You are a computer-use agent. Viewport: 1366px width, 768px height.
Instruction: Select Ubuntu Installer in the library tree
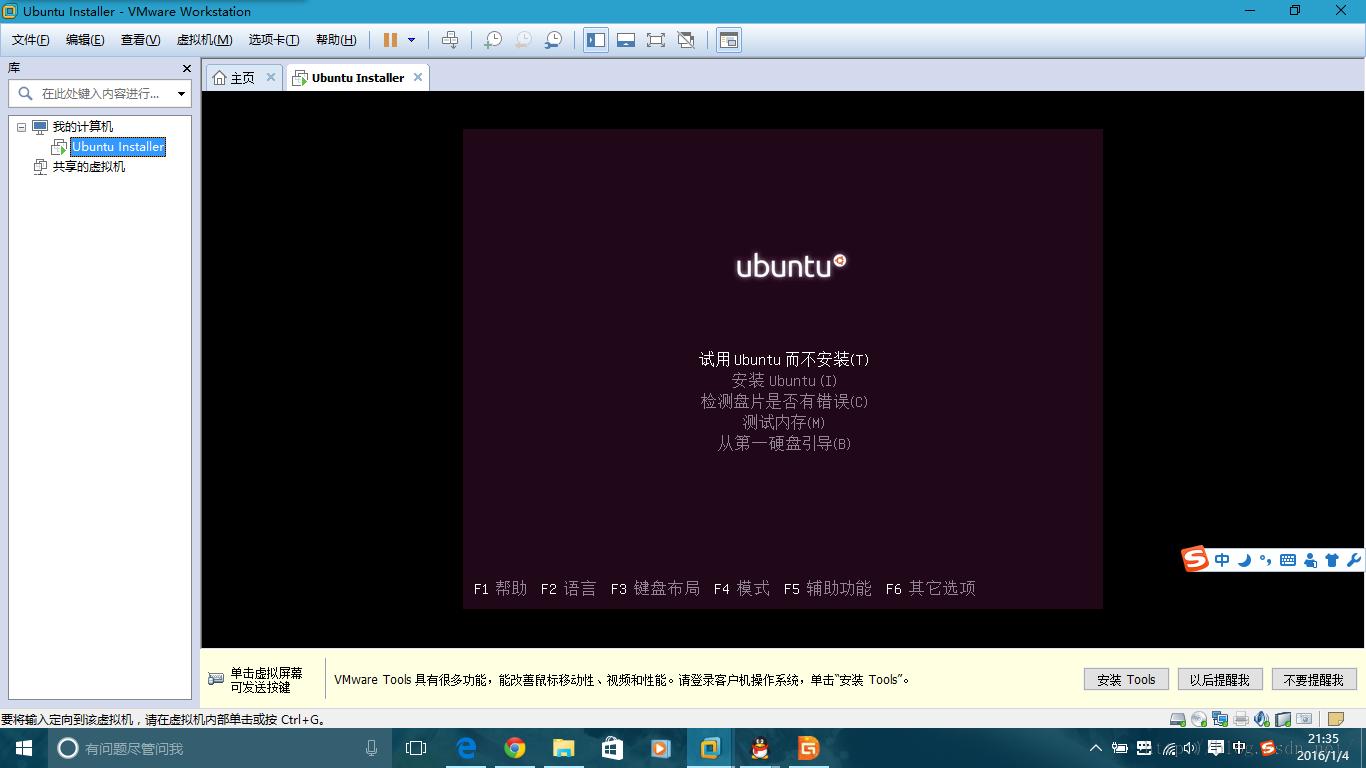click(117, 147)
